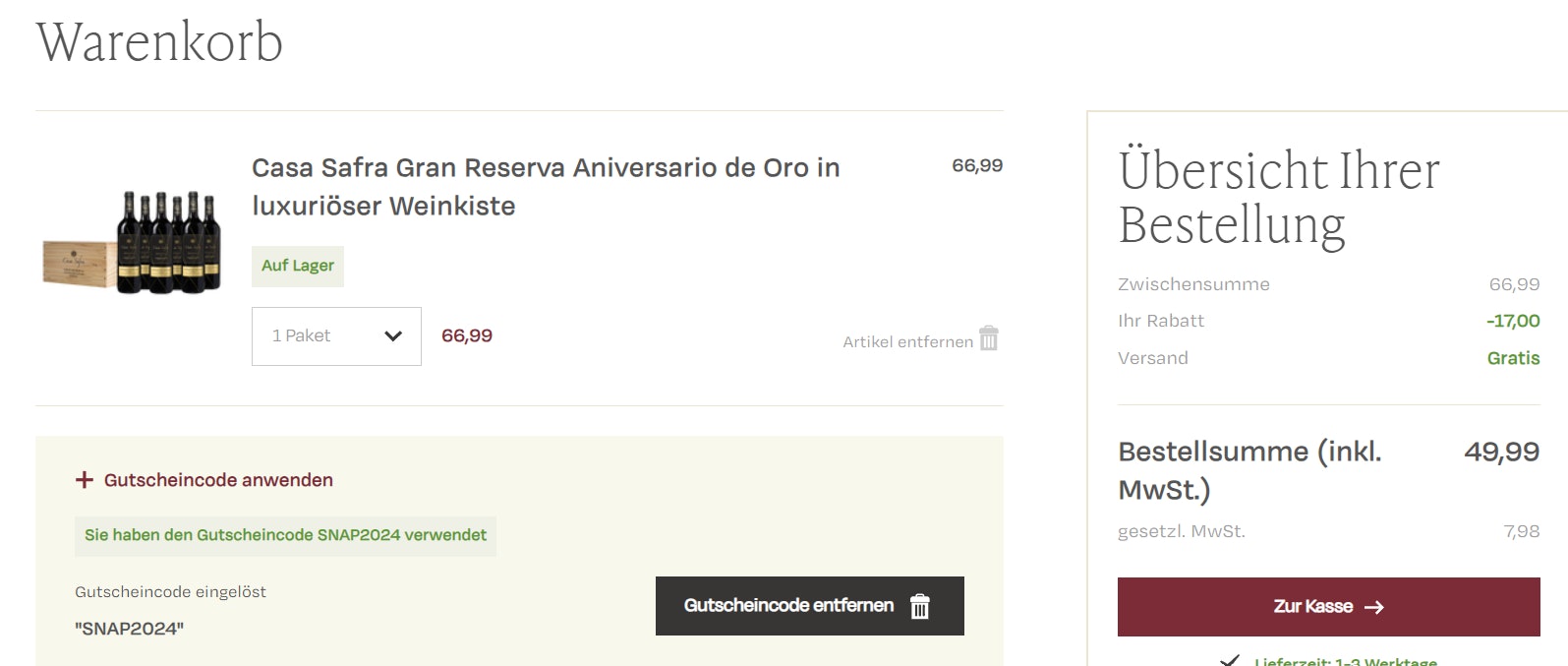Click the plus icon beside Gutscheincode anwenden
The width and height of the screenshot is (1568, 666).
[x=85, y=480]
